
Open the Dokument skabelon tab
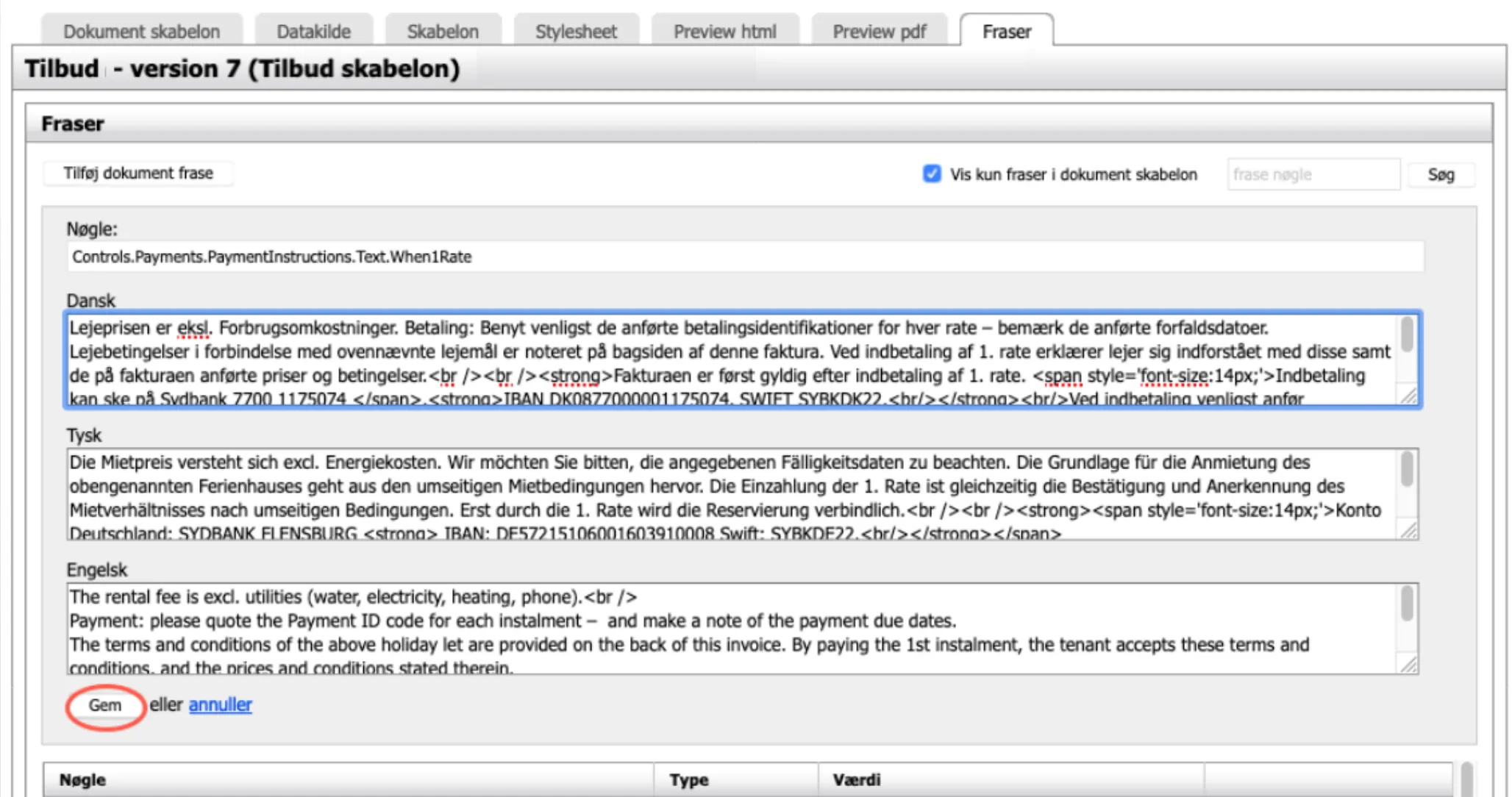141,32
